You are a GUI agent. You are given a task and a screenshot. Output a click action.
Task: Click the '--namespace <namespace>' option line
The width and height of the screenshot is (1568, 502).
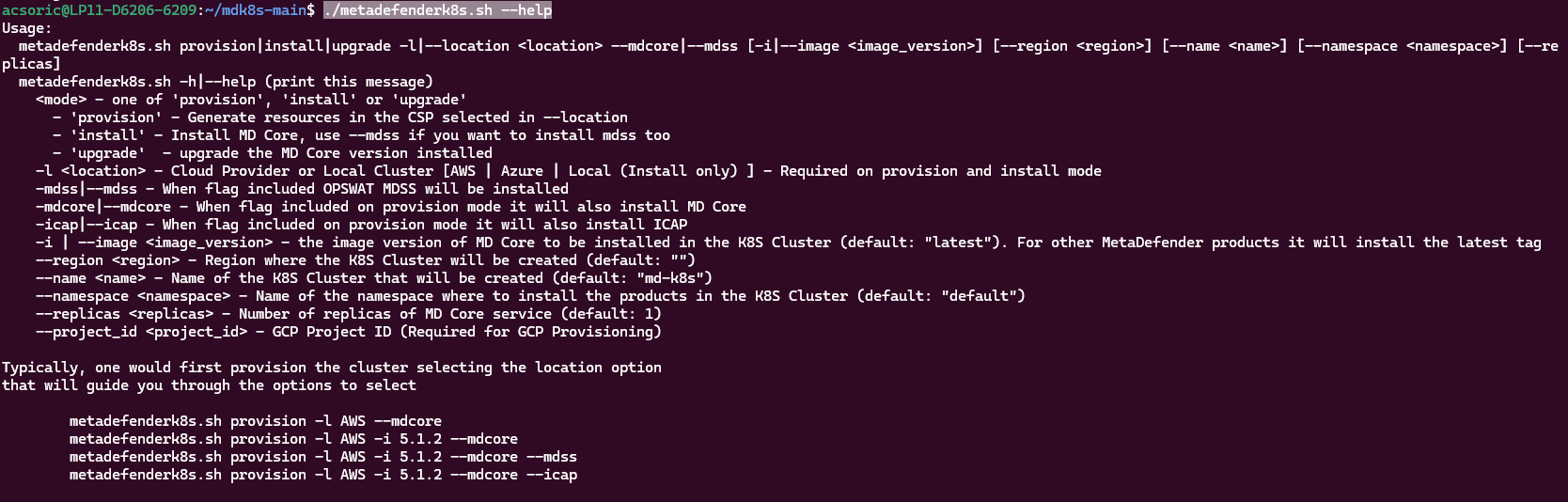530,296
